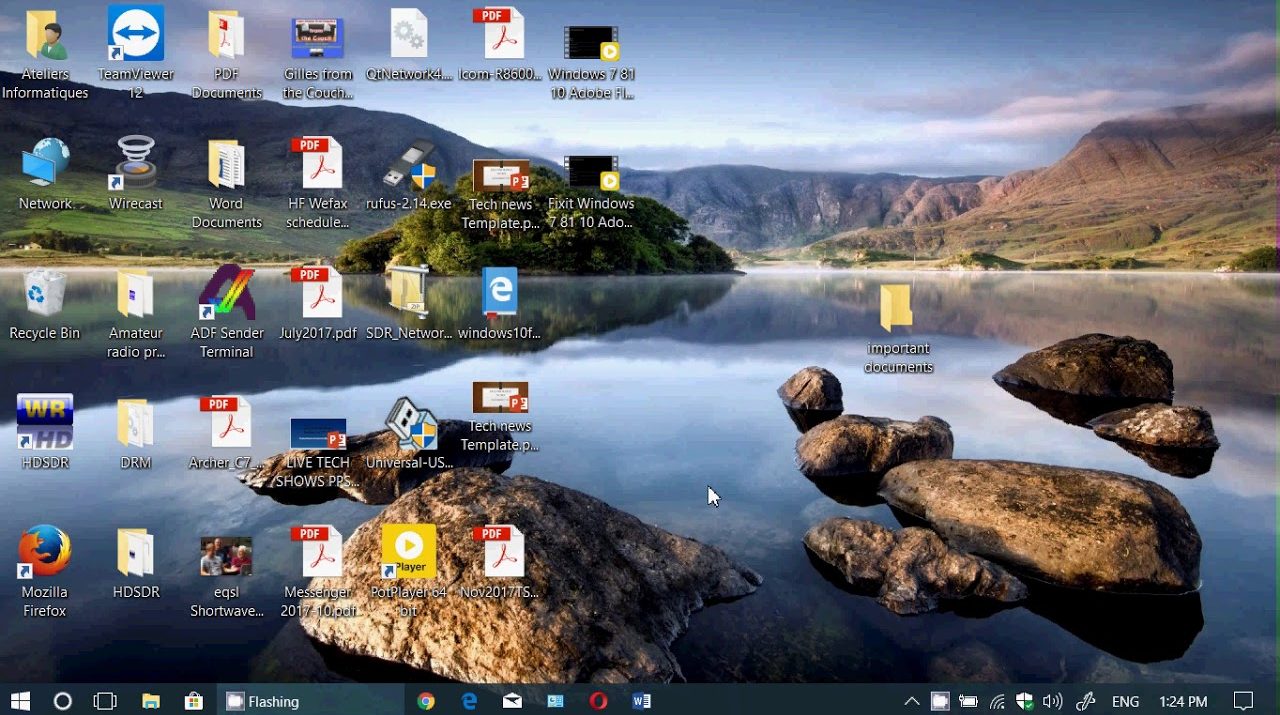This screenshot has height=715, width=1280.
Task: Open the Windows Start menu
Action: pos(20,701)
